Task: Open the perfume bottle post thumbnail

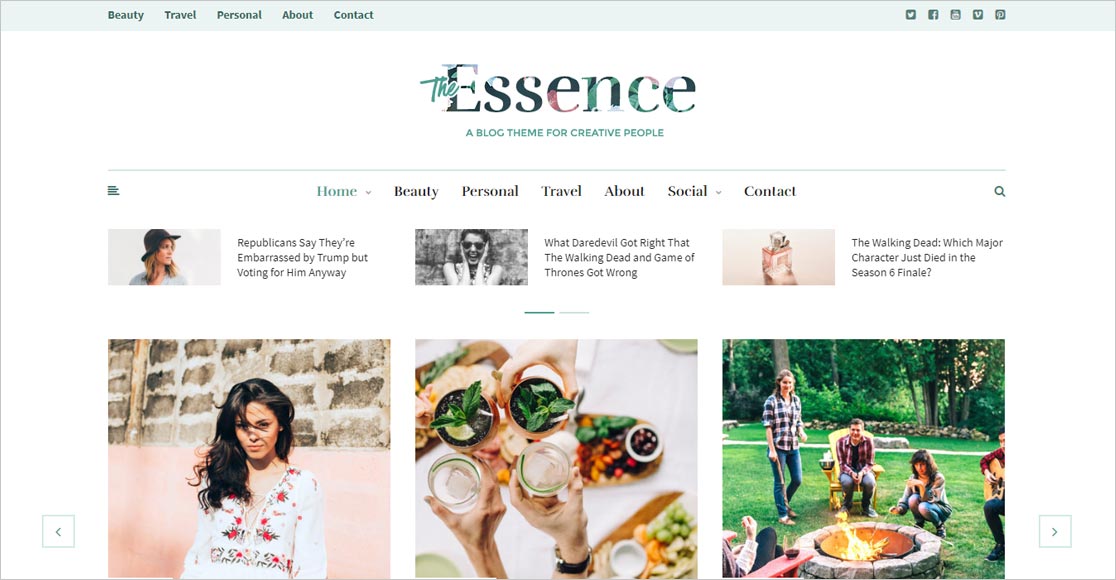Action: pyautogui.click(x=779, y=257)
